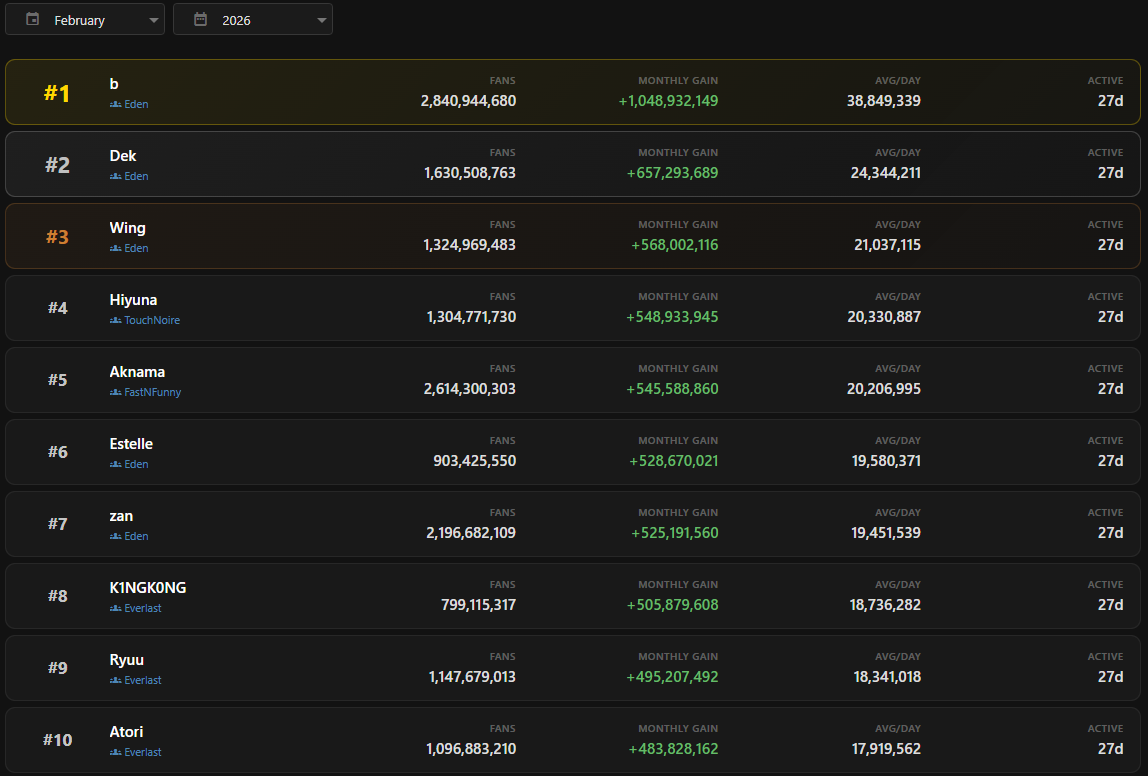Click avg/day value 38,849,339
The width and height of the screenshot is (1148, 776).
pos(884,101)
